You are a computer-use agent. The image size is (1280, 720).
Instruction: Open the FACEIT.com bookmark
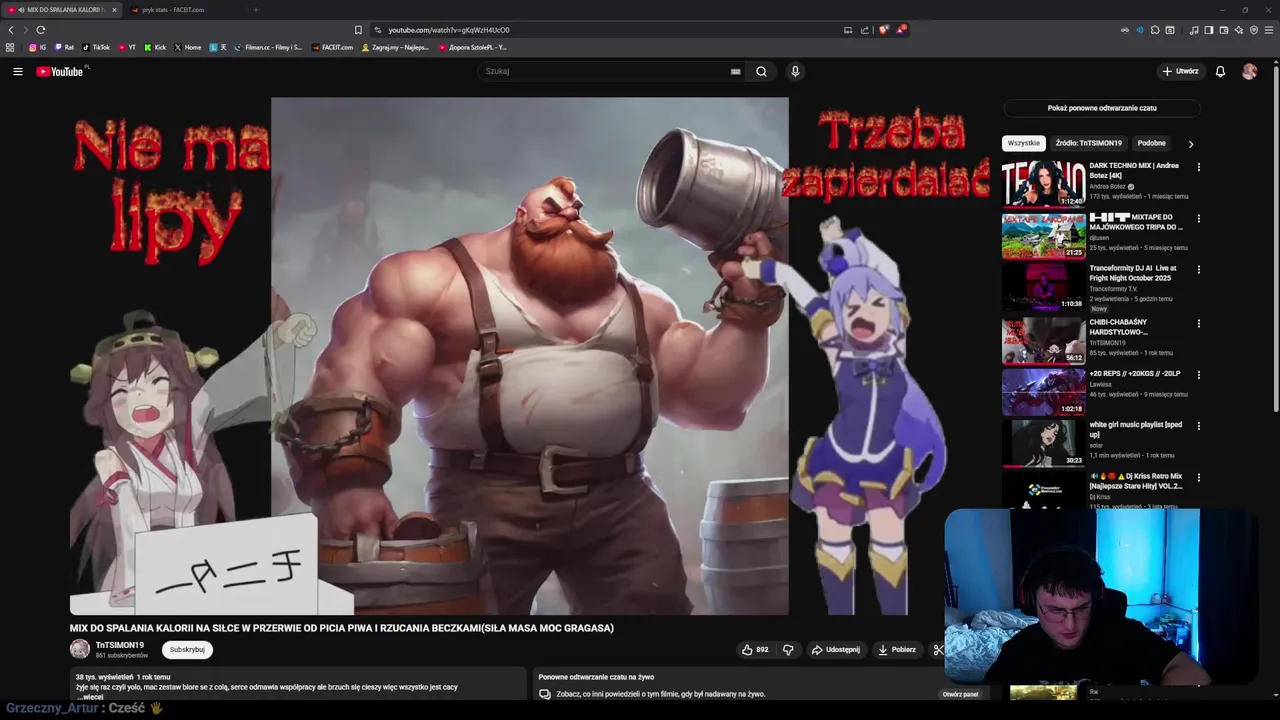pos(333,47)
